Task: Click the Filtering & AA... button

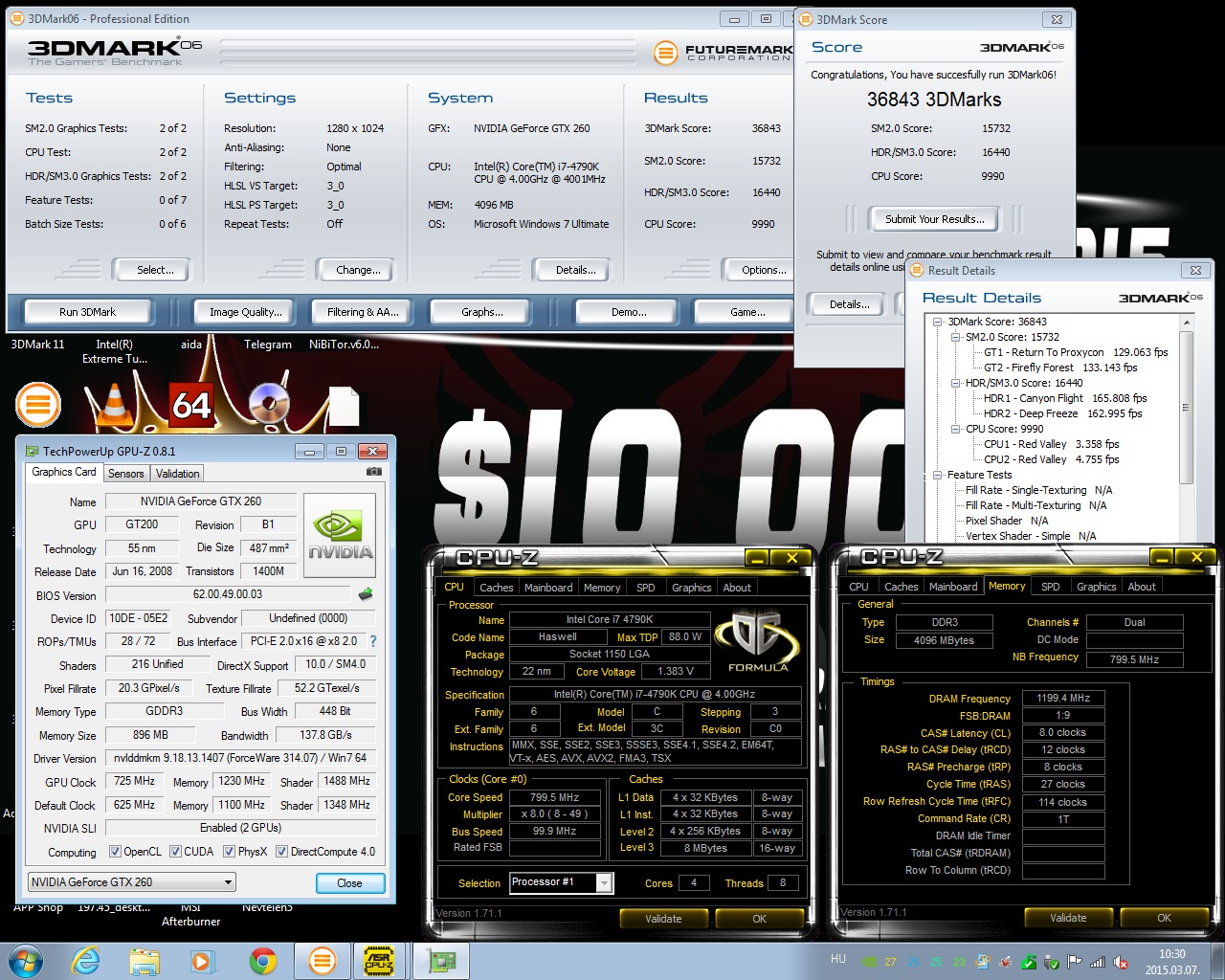Action: pyautogui.click(x=363, y=312)
